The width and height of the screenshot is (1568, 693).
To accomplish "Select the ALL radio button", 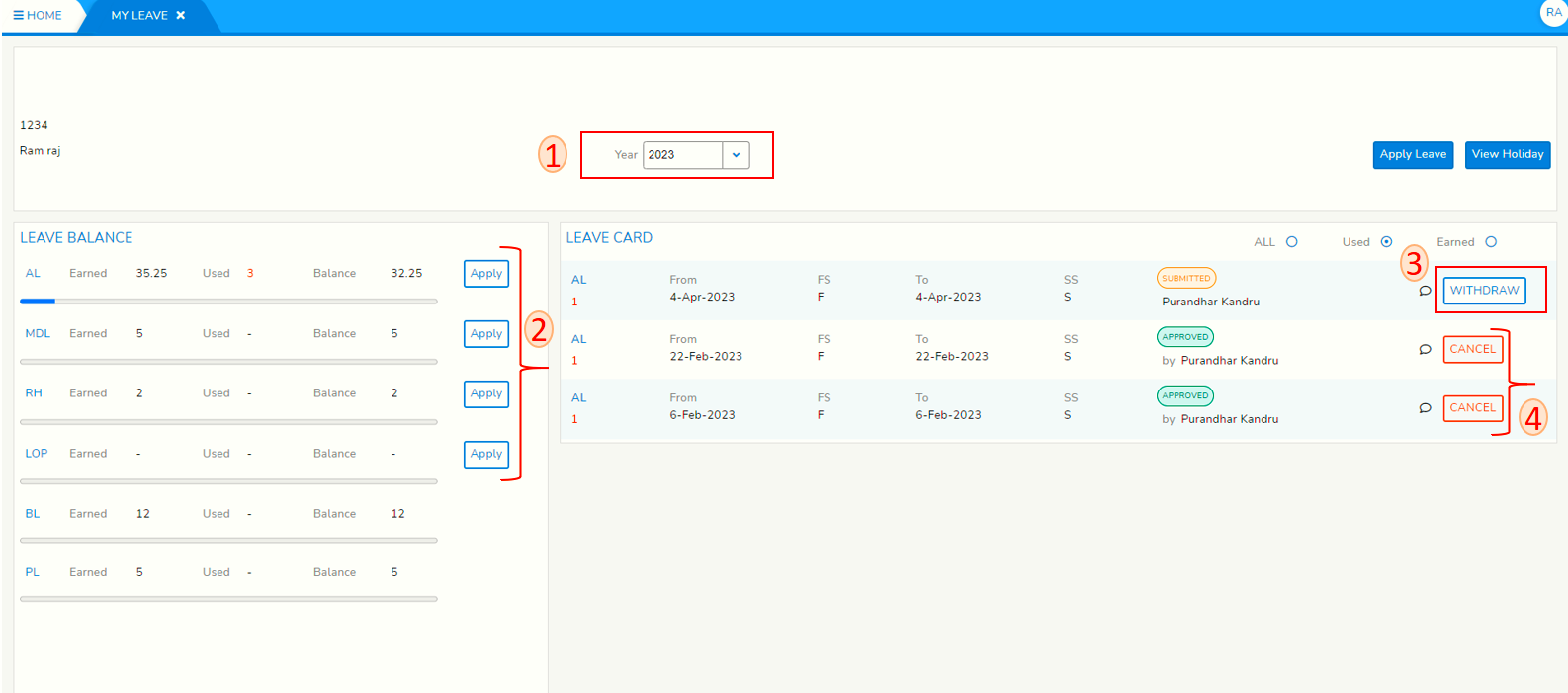I will [x=1291, y=242].
